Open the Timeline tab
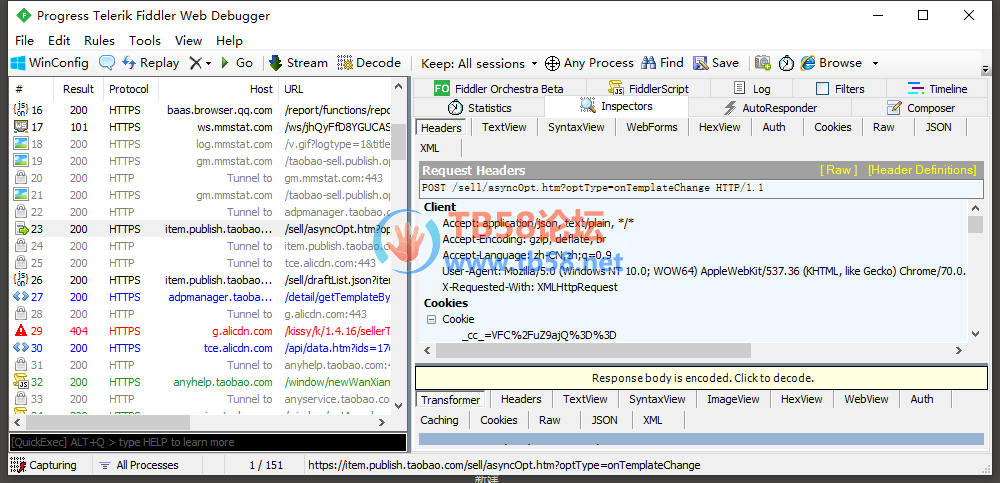 (x=938, y=89)
